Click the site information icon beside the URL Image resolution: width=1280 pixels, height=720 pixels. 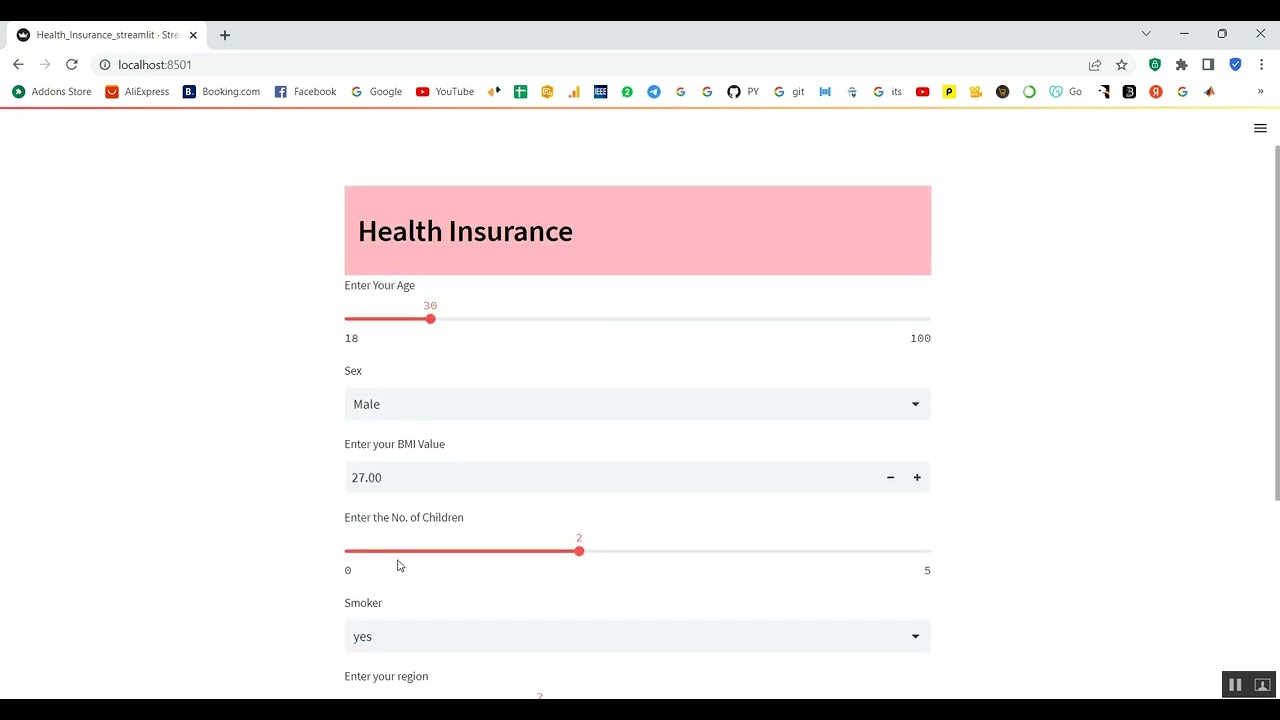104,64
